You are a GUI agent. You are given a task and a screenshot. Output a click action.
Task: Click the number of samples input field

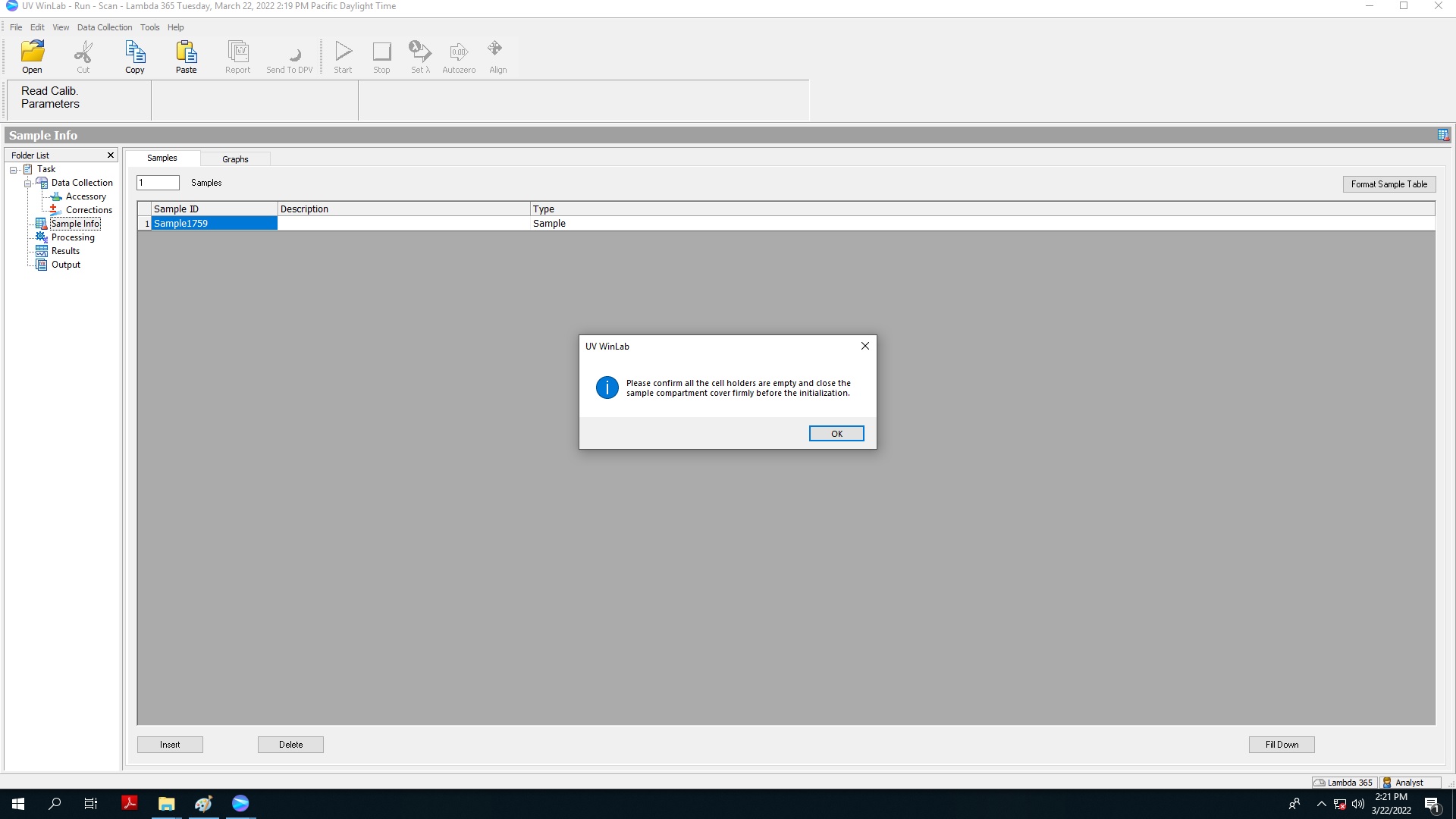coord(158,183)
